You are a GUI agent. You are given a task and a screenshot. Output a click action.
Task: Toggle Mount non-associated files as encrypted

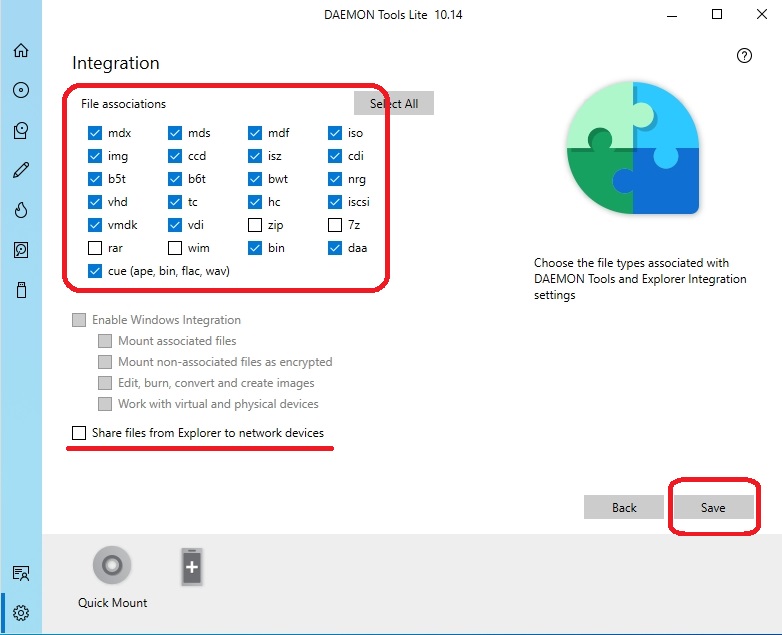point(105,362)
